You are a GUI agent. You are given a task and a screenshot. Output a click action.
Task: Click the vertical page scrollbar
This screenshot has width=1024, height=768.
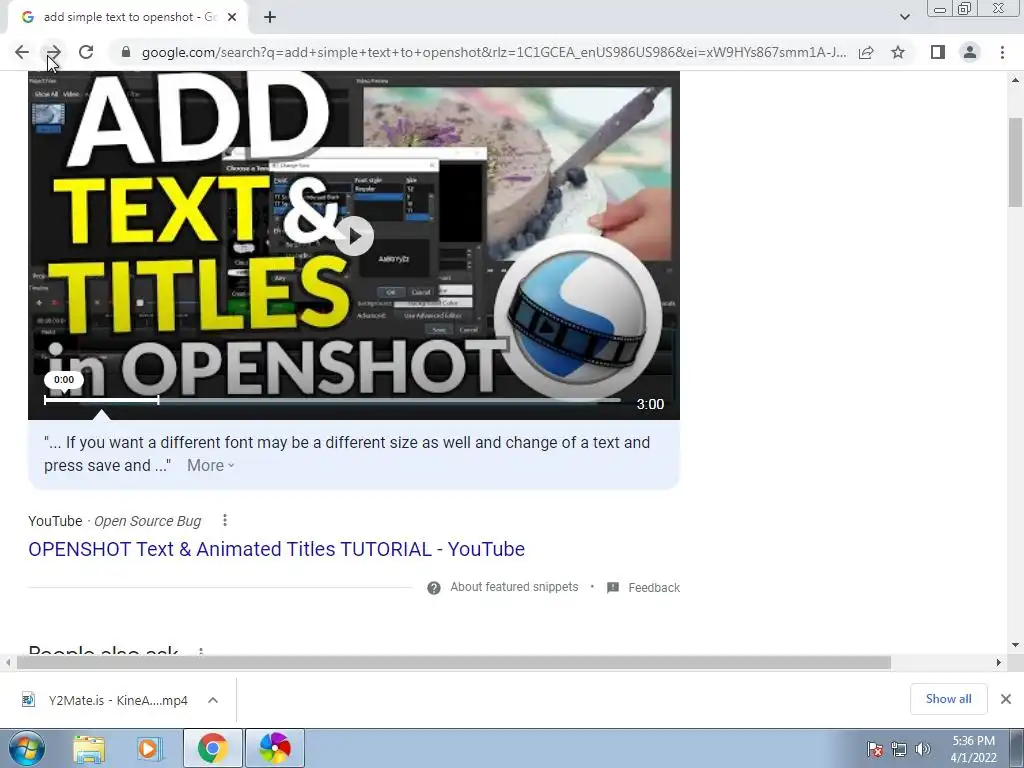click(x=1016, y=162)
